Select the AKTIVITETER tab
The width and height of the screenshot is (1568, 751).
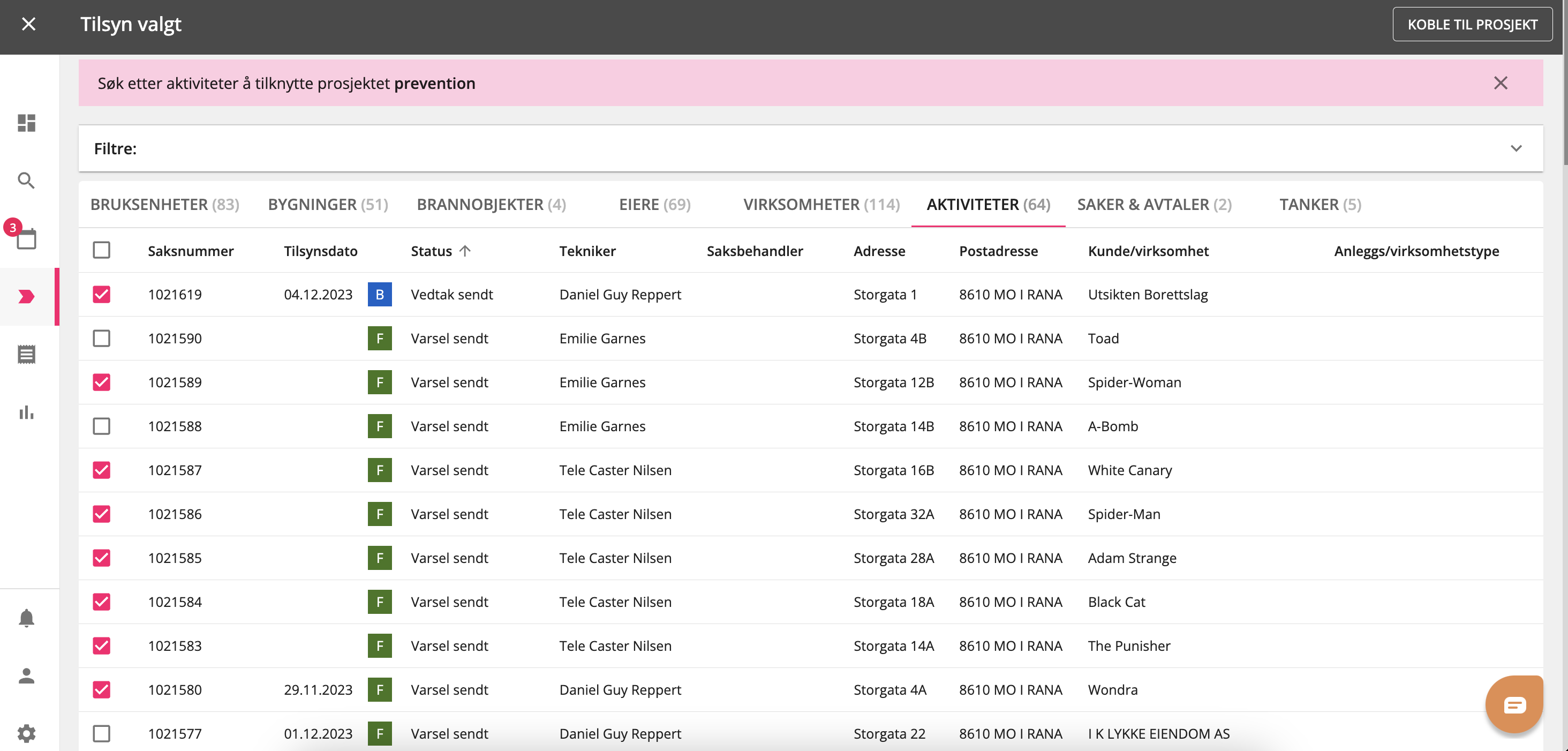pyautogui.click(x=988, y=205)
